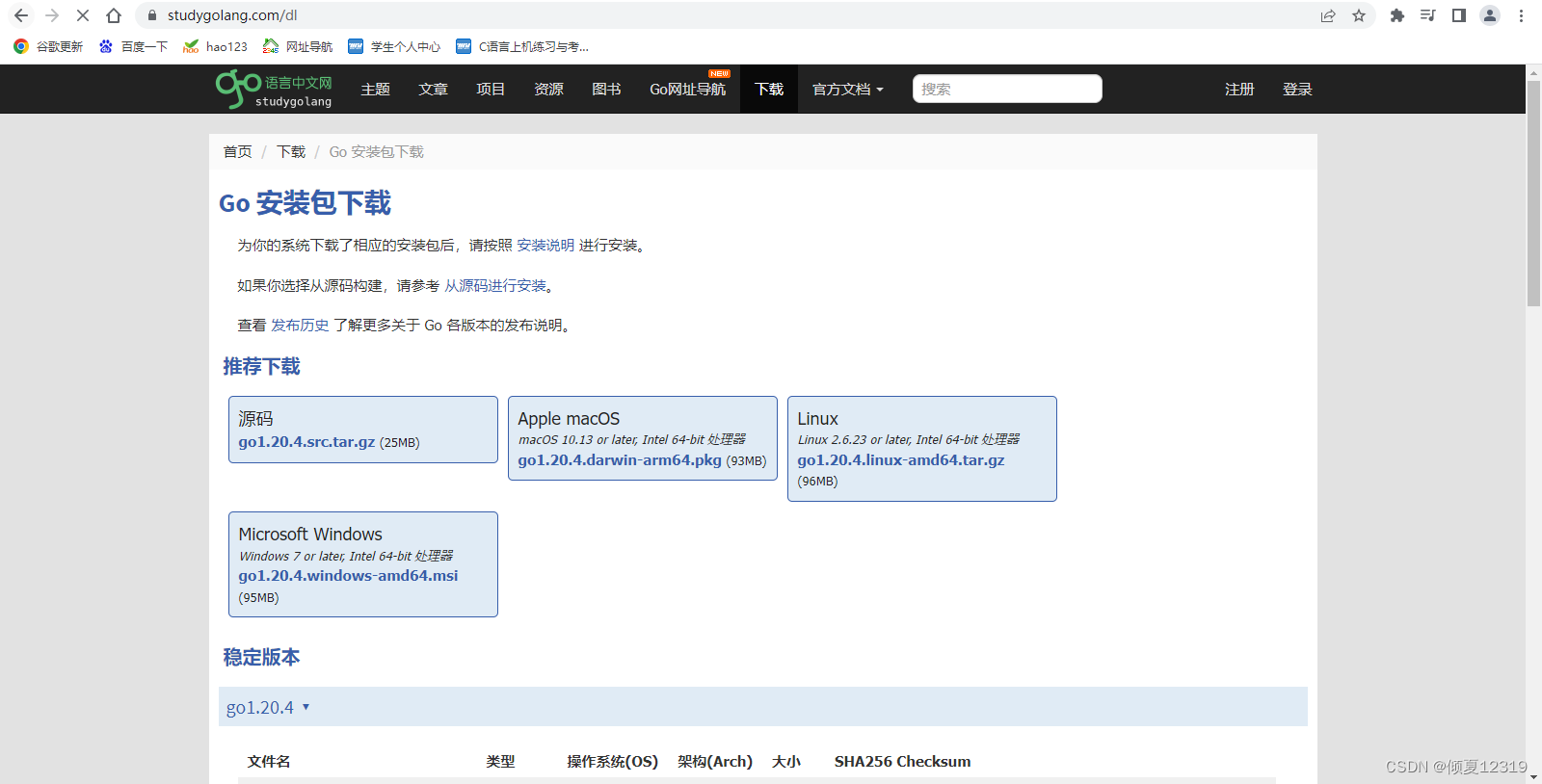
Task: Click the Go 安装包下载 page title
Action: (305, 203)
